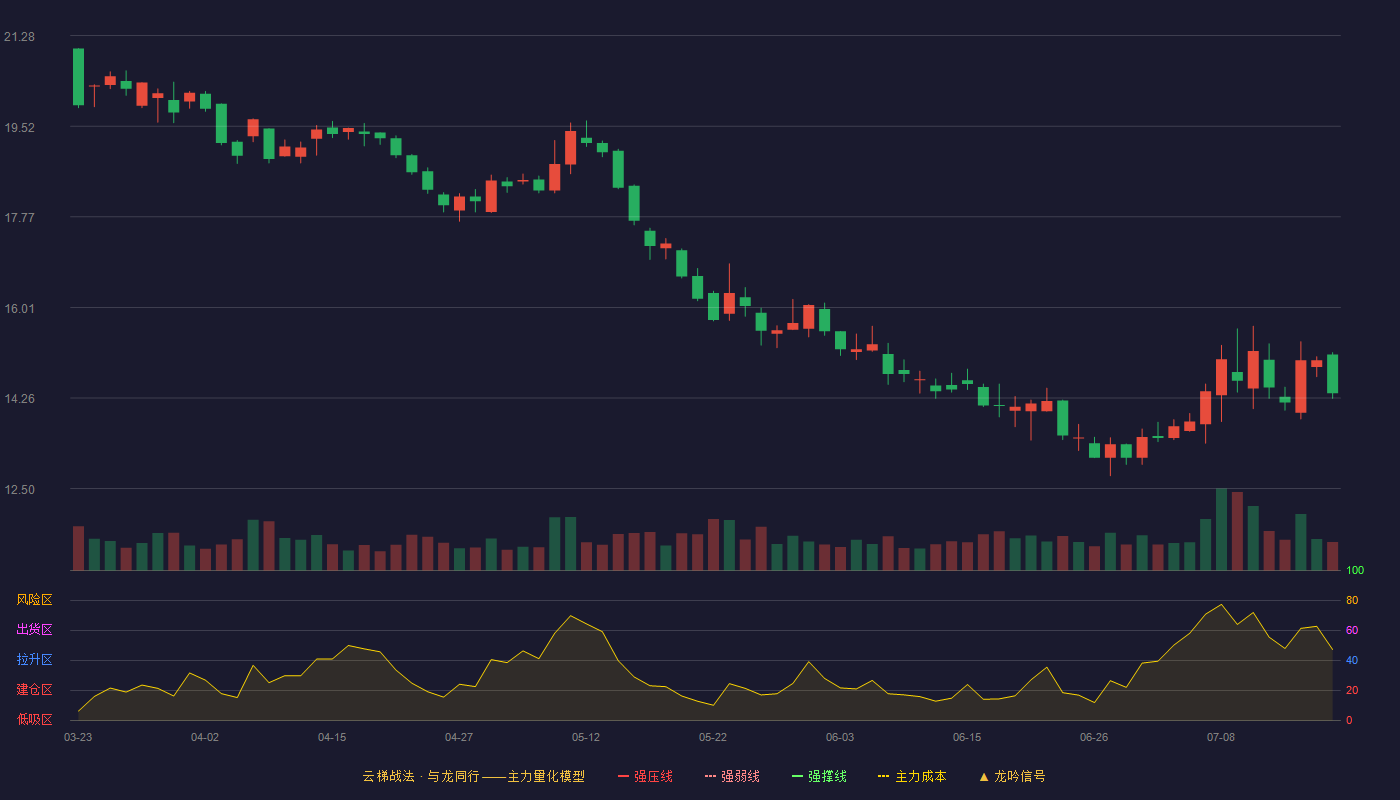1400x800 pixels.
Task: Select the 出货区 zone label
Action: [x=34, y=630]
